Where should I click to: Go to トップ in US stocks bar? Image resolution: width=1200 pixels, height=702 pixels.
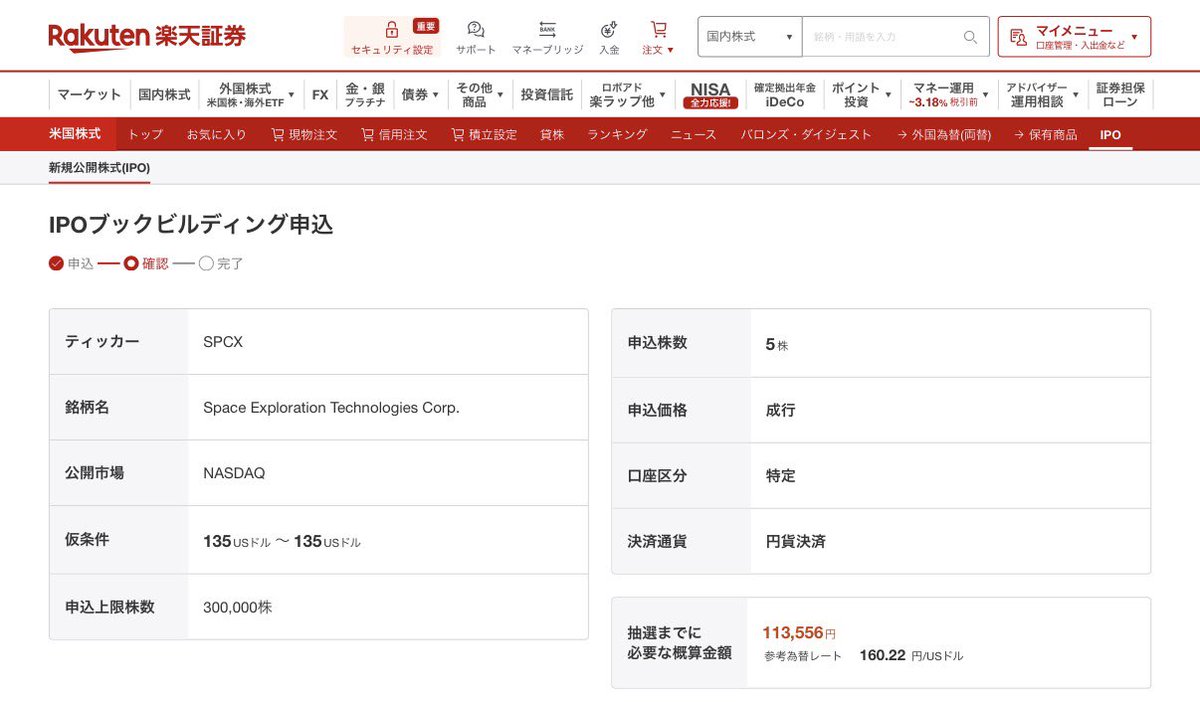[x=146, y=134]
